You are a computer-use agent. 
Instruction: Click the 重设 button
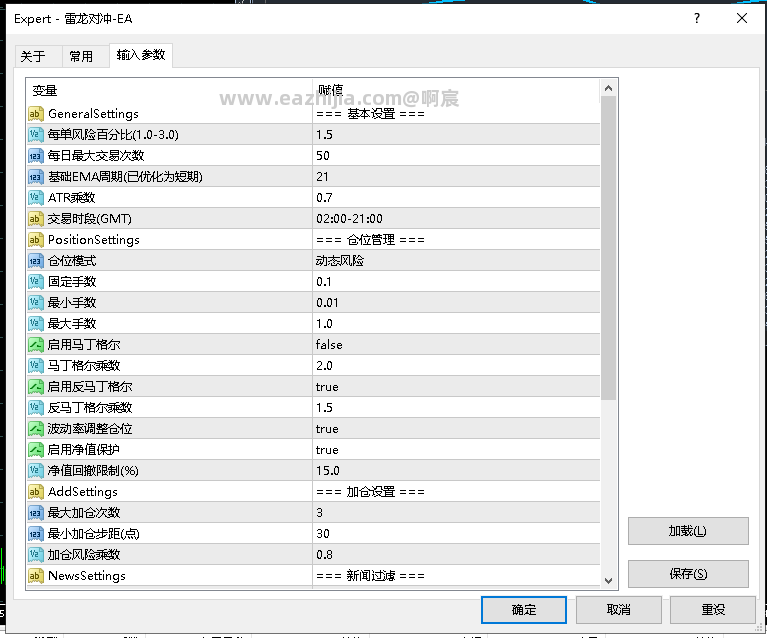pyautogui.click(x=713, y=610)
